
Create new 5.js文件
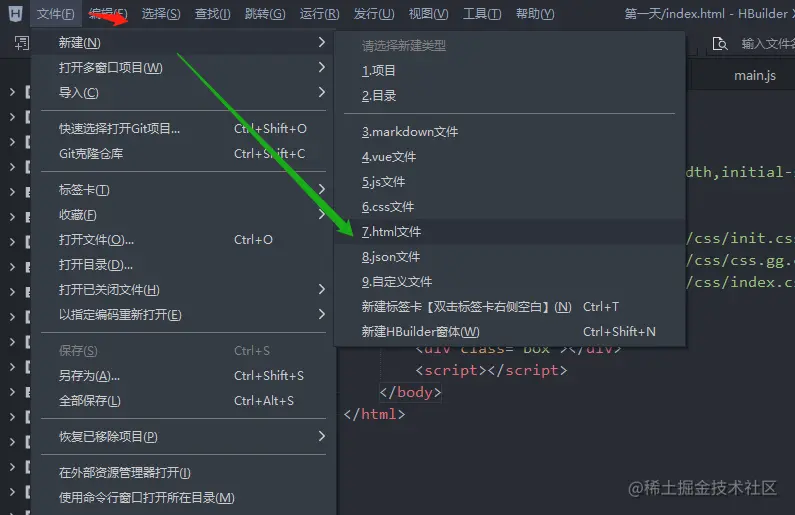(x=510, y=181)
